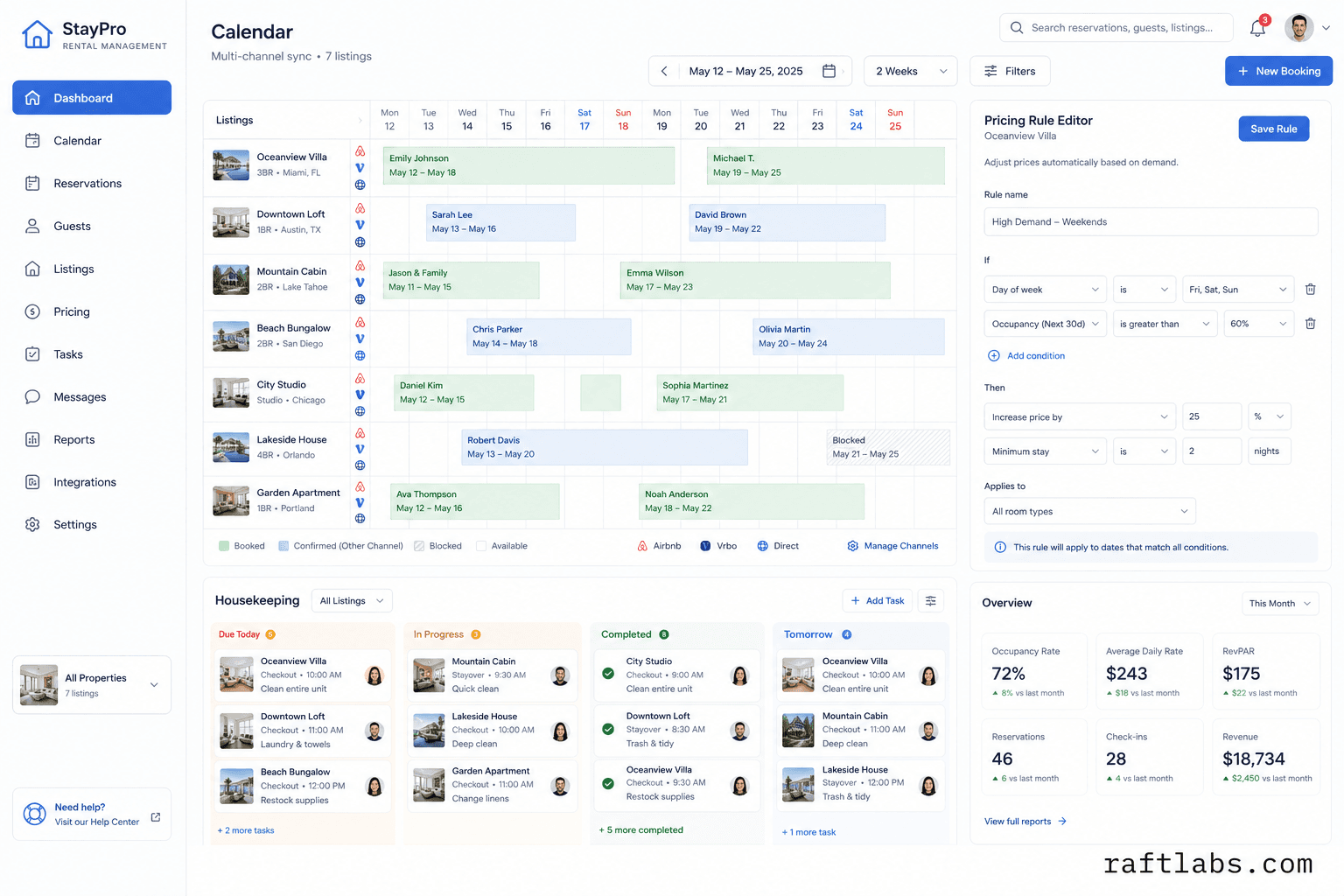Delete the Day of week condition

pyautogui.click(x=1310, y=290)
